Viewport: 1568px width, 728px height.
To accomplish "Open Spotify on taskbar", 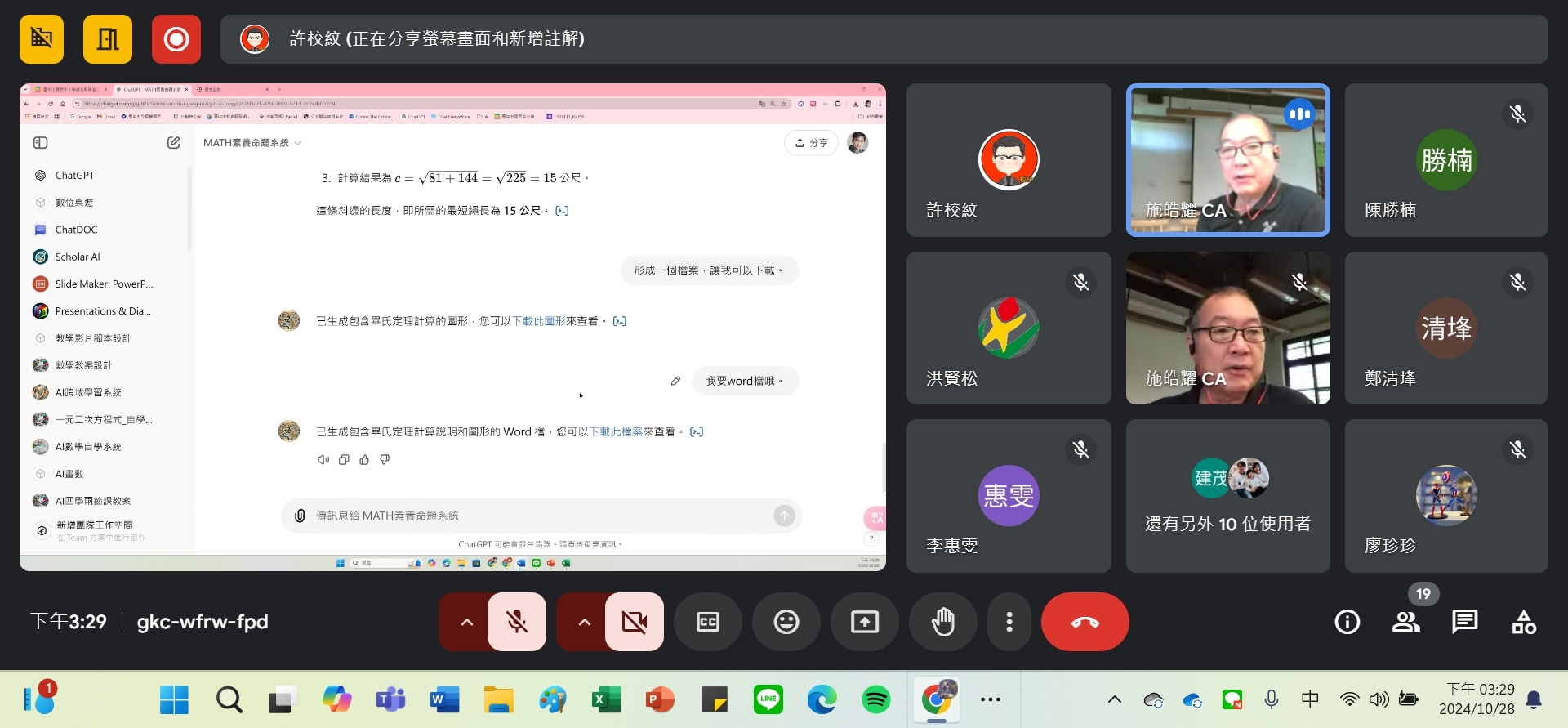I will [x=876, y=700].
